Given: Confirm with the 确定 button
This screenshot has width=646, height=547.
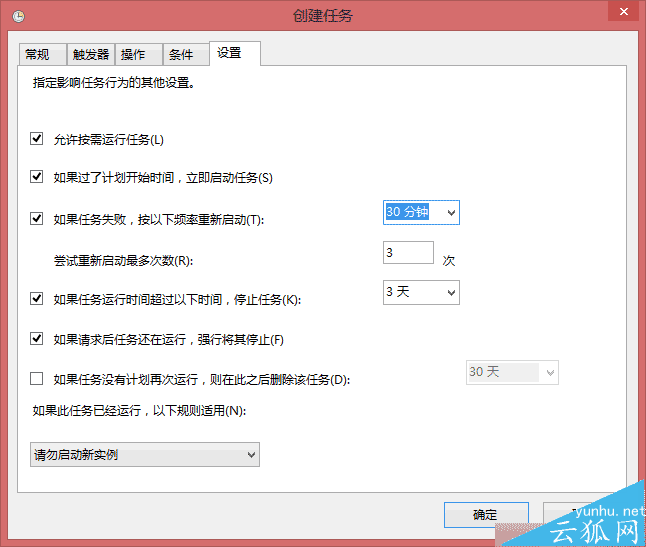Looking at the screenshot, I should tap(486, 515).
